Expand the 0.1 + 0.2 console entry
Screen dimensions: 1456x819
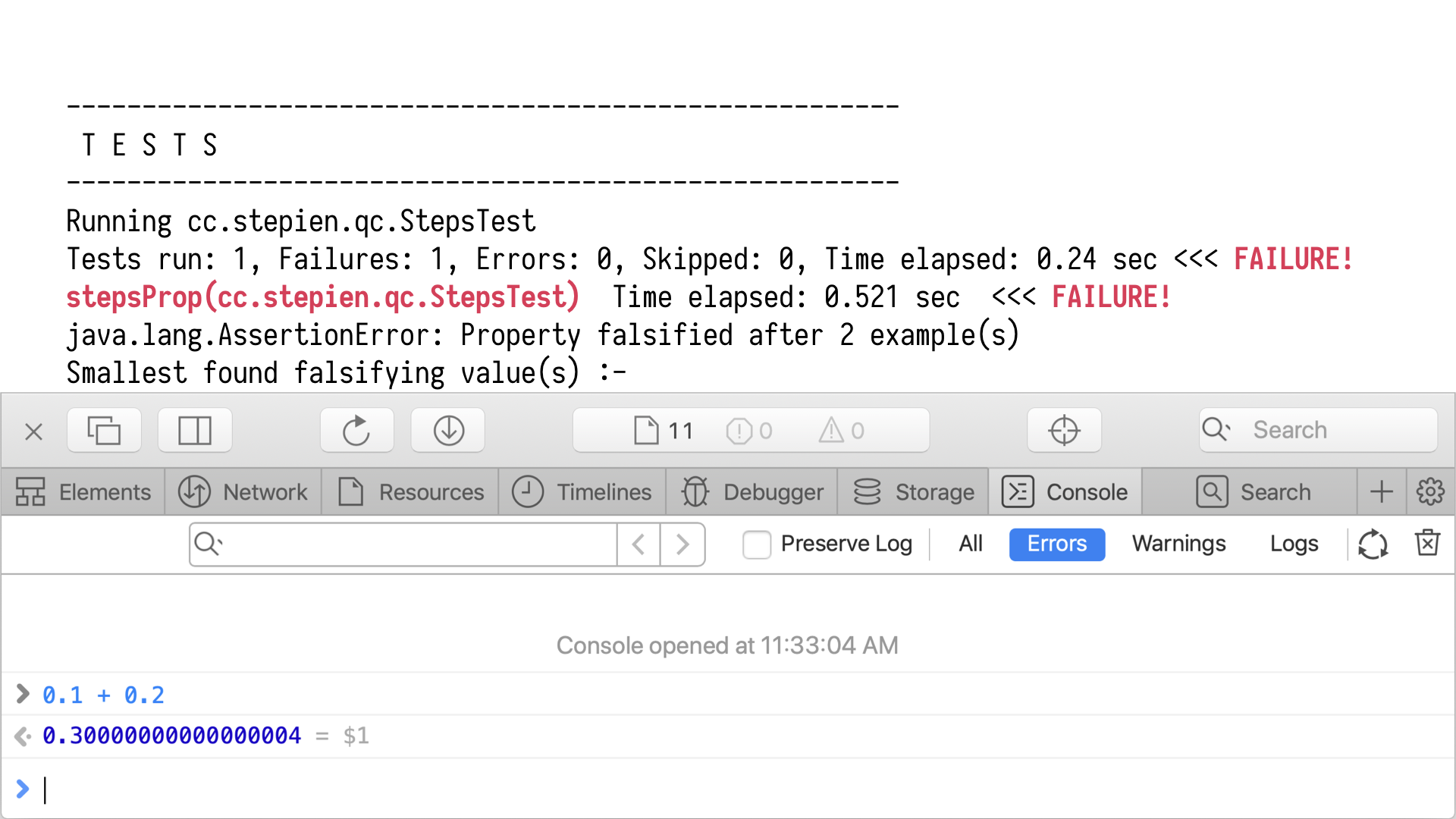23,695
